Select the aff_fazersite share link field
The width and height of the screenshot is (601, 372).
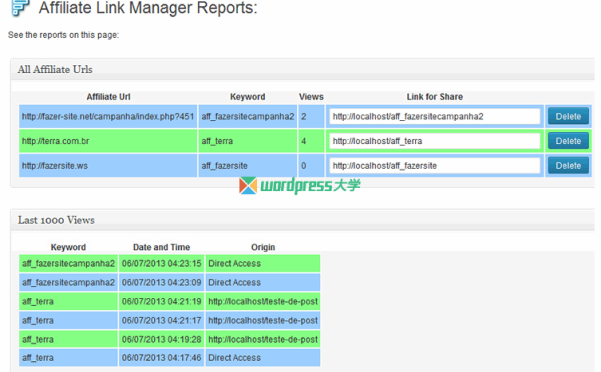click(435, 166)
